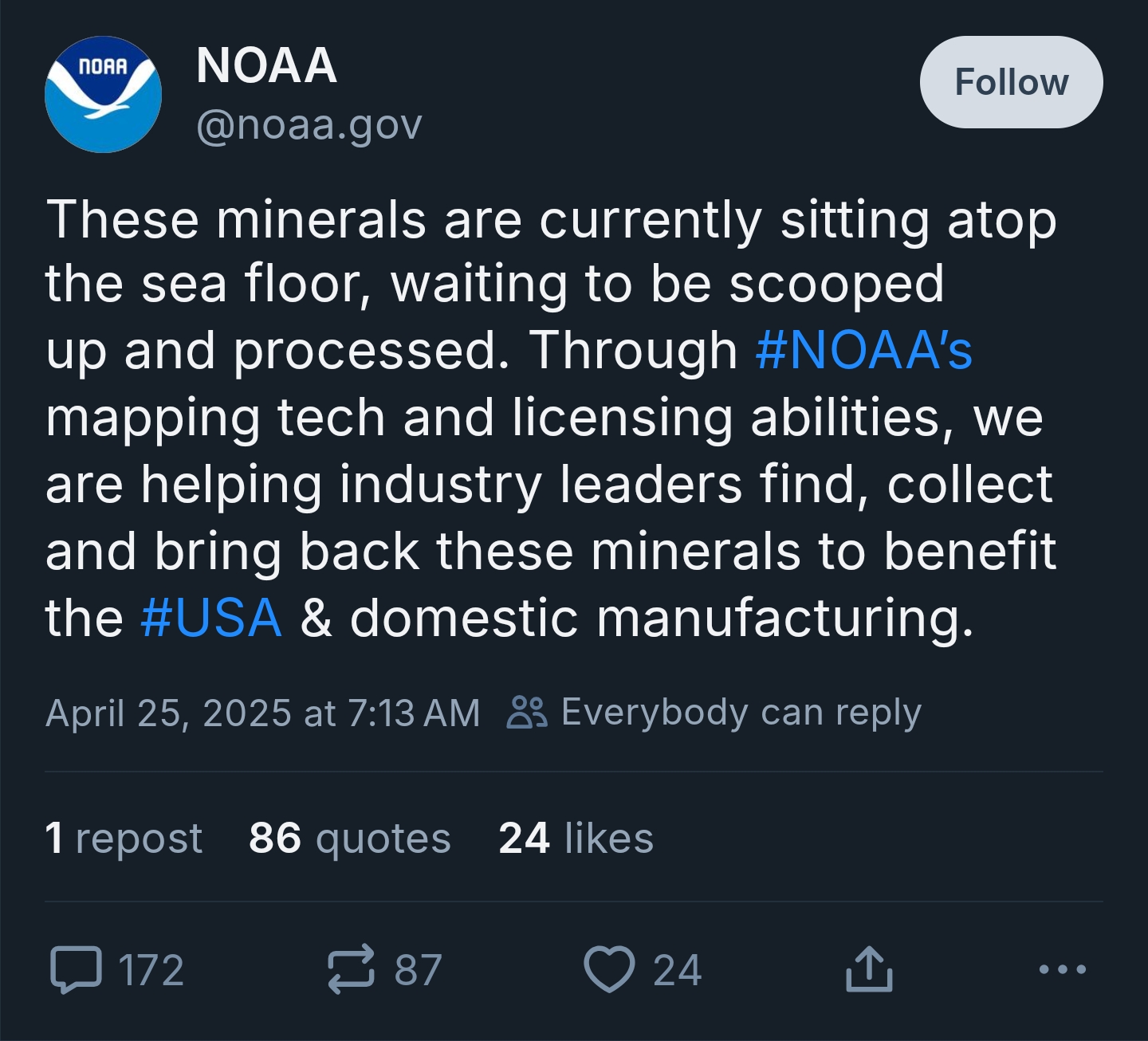Click the people icon beside reply settings
This screenshot has height=1041, width=1148.
(x=527, y=713)
